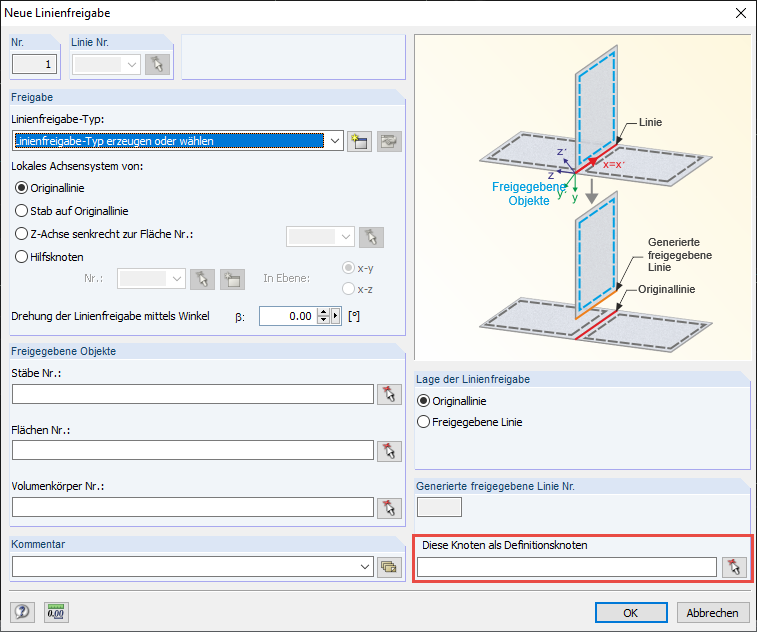This screenshot has height=632, width=757.
Task: Expand the Kommentar dropdown
Action: tap(365, 567)
